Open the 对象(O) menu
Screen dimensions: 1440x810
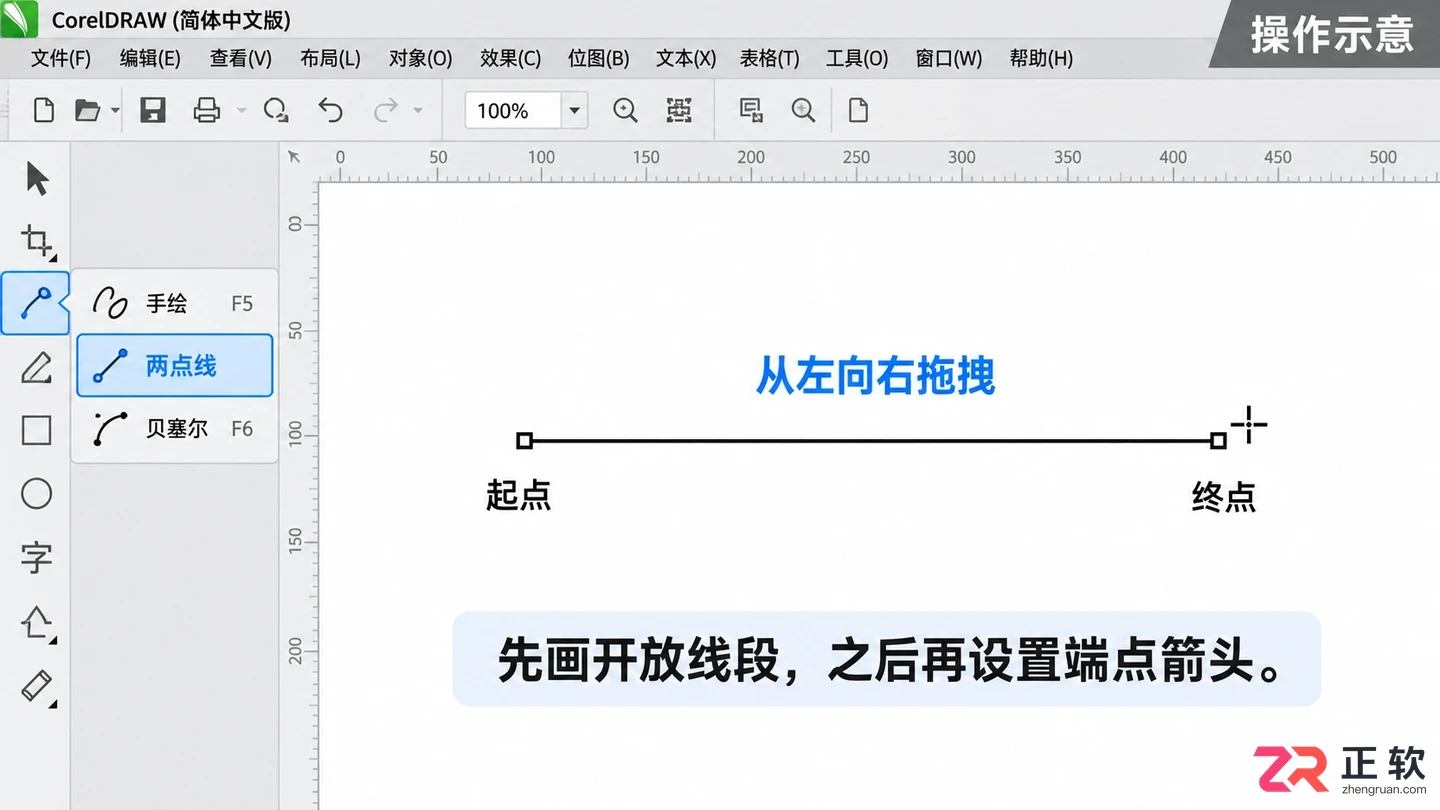pyautogui.click(x=421, y=58)
